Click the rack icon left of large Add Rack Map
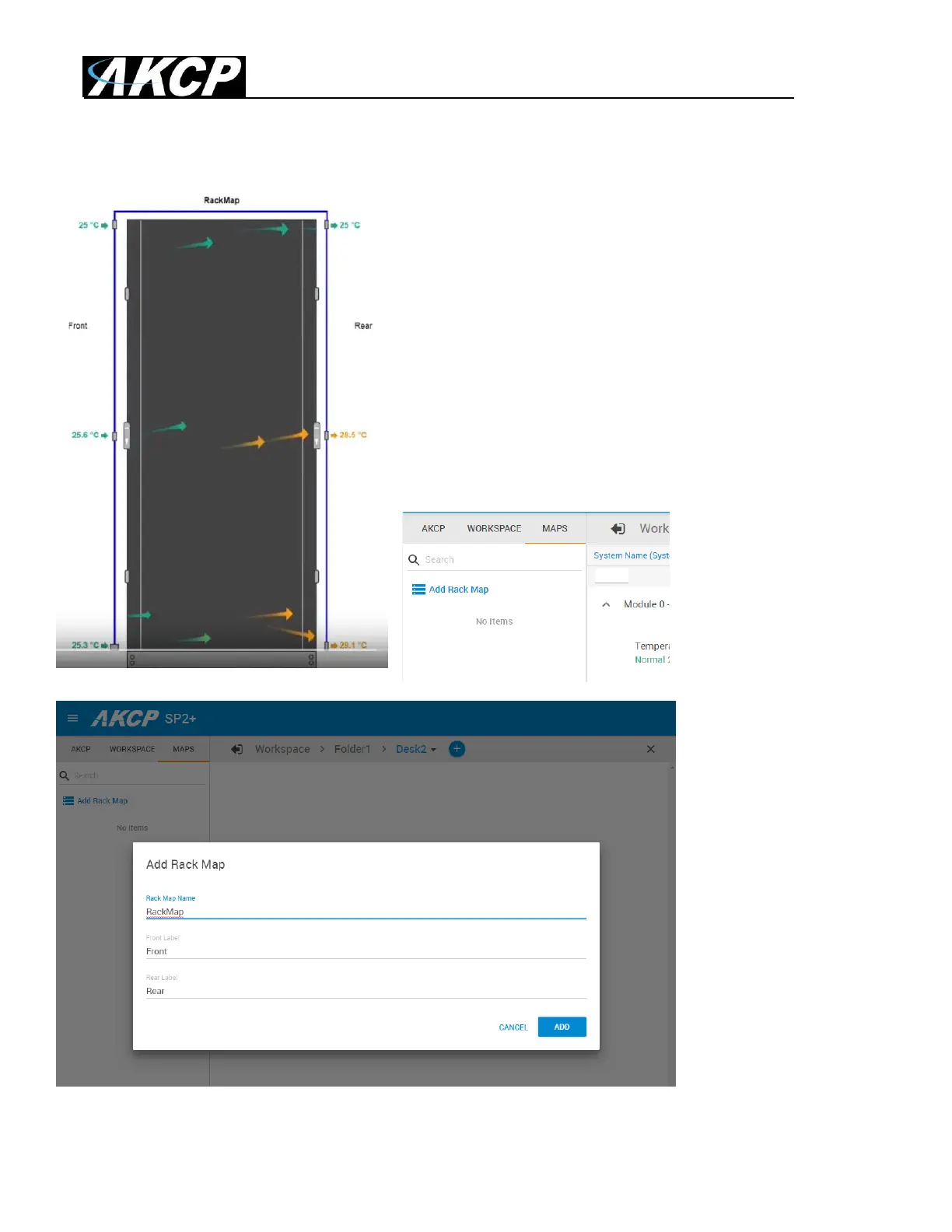Image resolution: width=952 pixels, height=1232 pixels. (x=418, y=590)
